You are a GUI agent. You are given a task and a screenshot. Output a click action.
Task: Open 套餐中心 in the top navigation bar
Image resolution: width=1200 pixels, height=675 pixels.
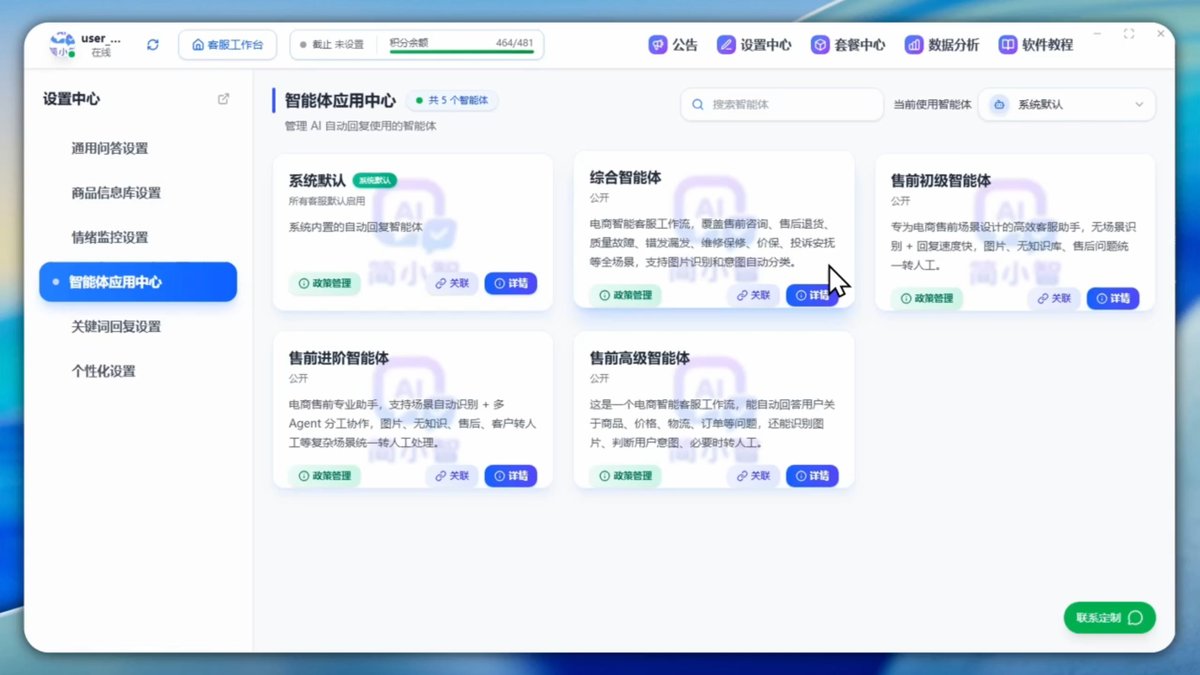point(848,45)
